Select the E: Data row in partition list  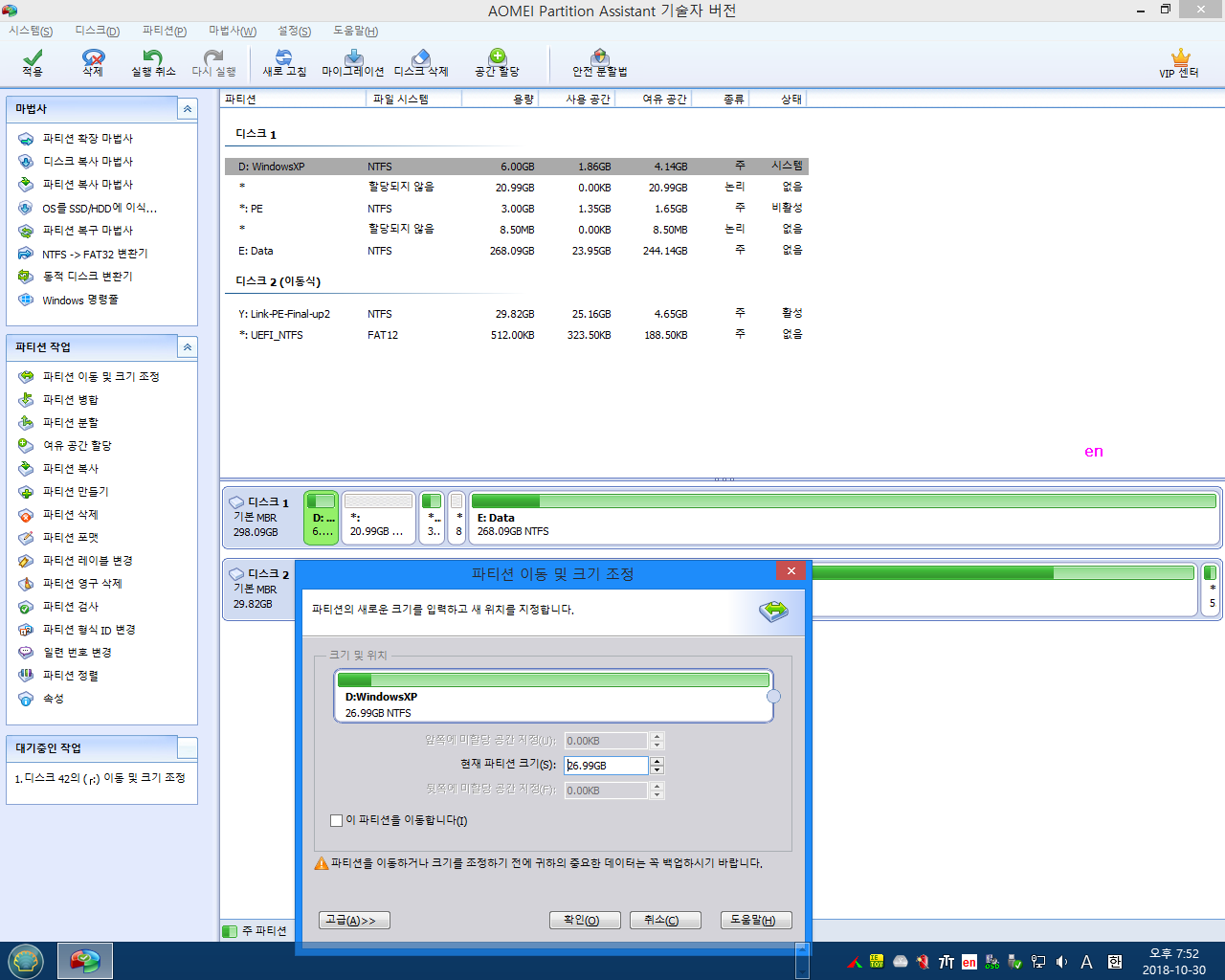point(517,251)
